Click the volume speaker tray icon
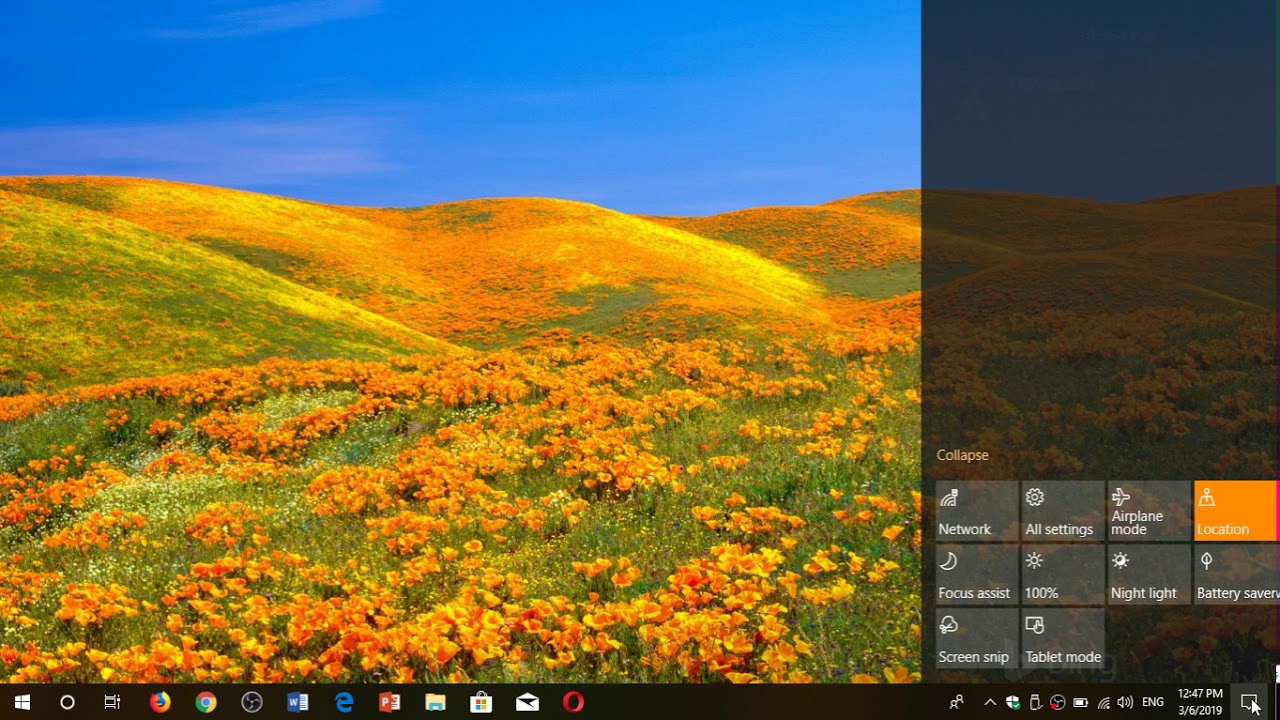 point(1125,702)
